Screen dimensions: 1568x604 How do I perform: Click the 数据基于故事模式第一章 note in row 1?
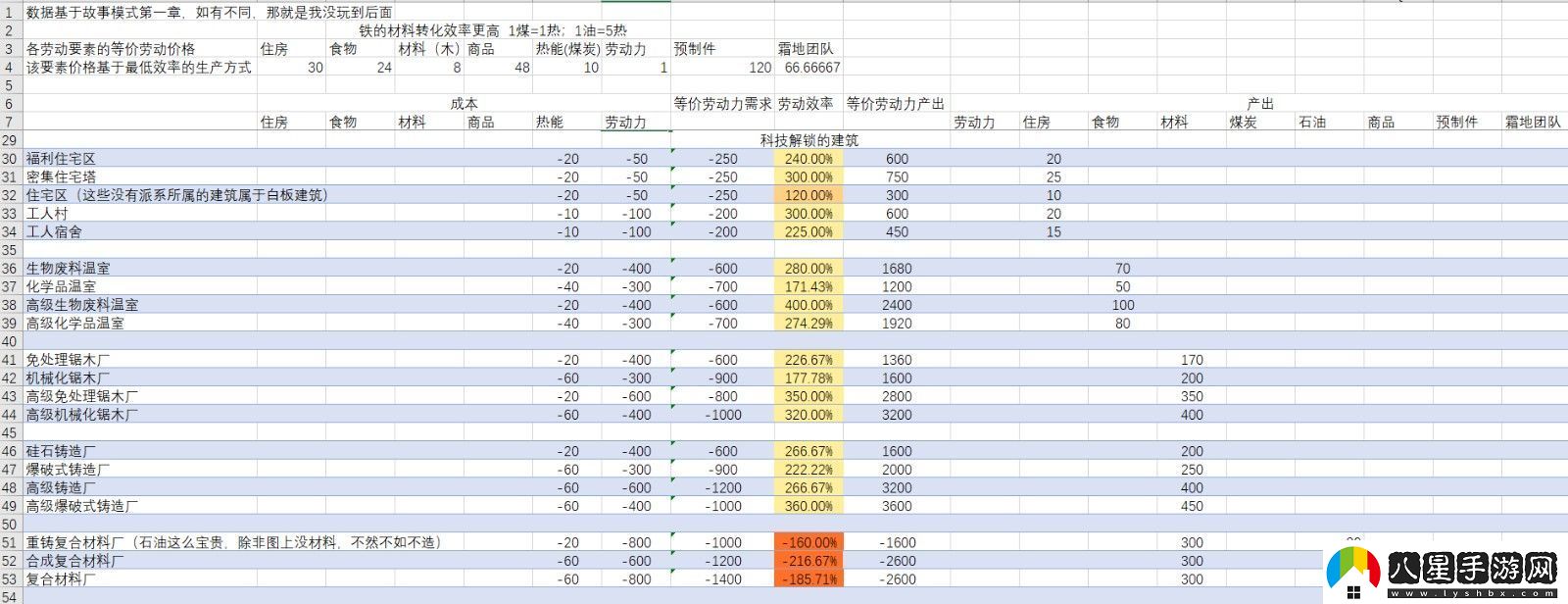click(x=209, y=12)
